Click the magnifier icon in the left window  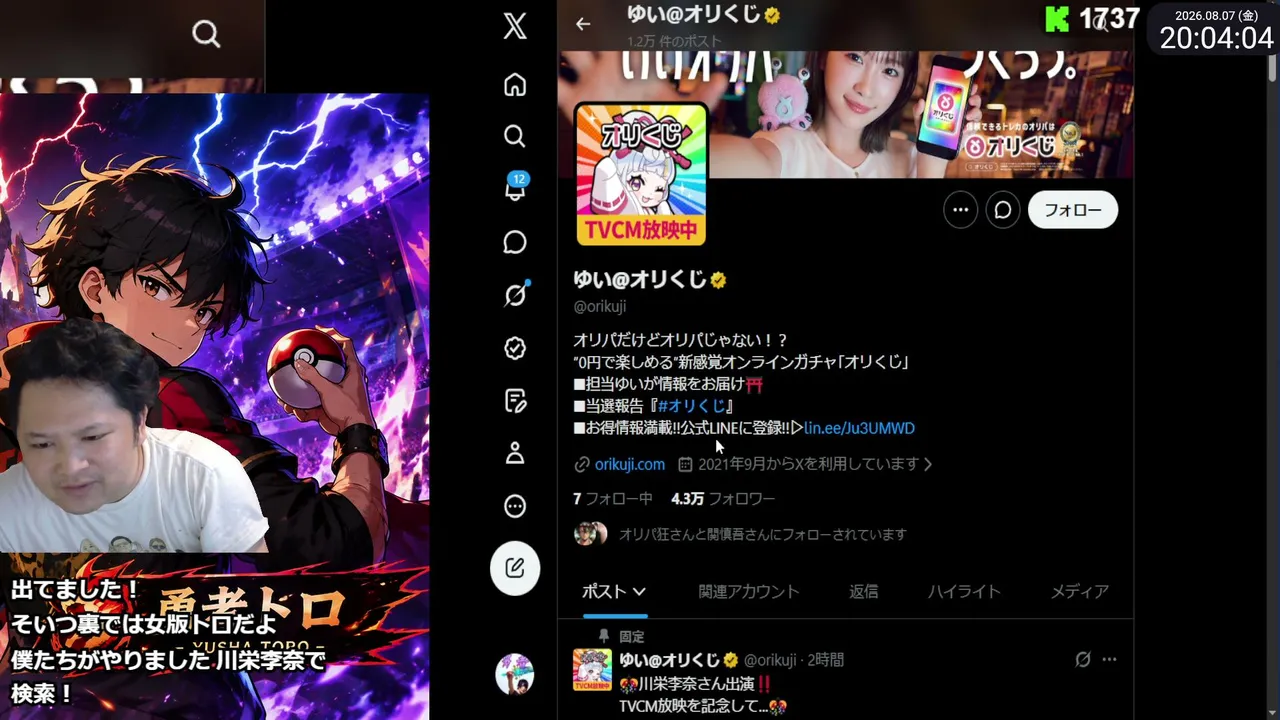coord(206,35)
